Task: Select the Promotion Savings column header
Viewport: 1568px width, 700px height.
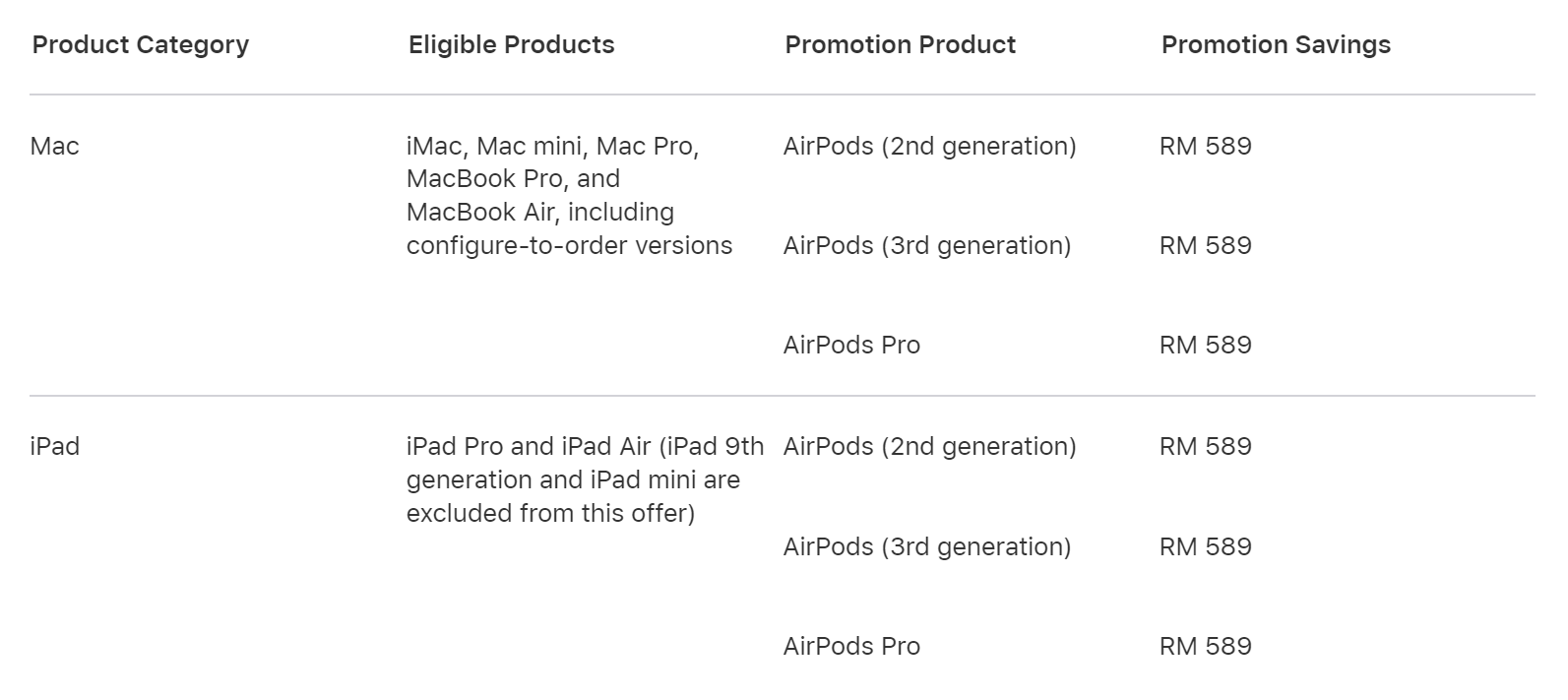Action: 1276,45
